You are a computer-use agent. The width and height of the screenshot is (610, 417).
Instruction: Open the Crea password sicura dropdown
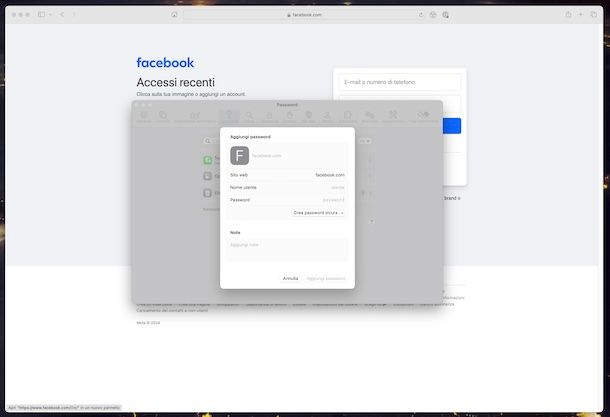(x=318, y=213)
